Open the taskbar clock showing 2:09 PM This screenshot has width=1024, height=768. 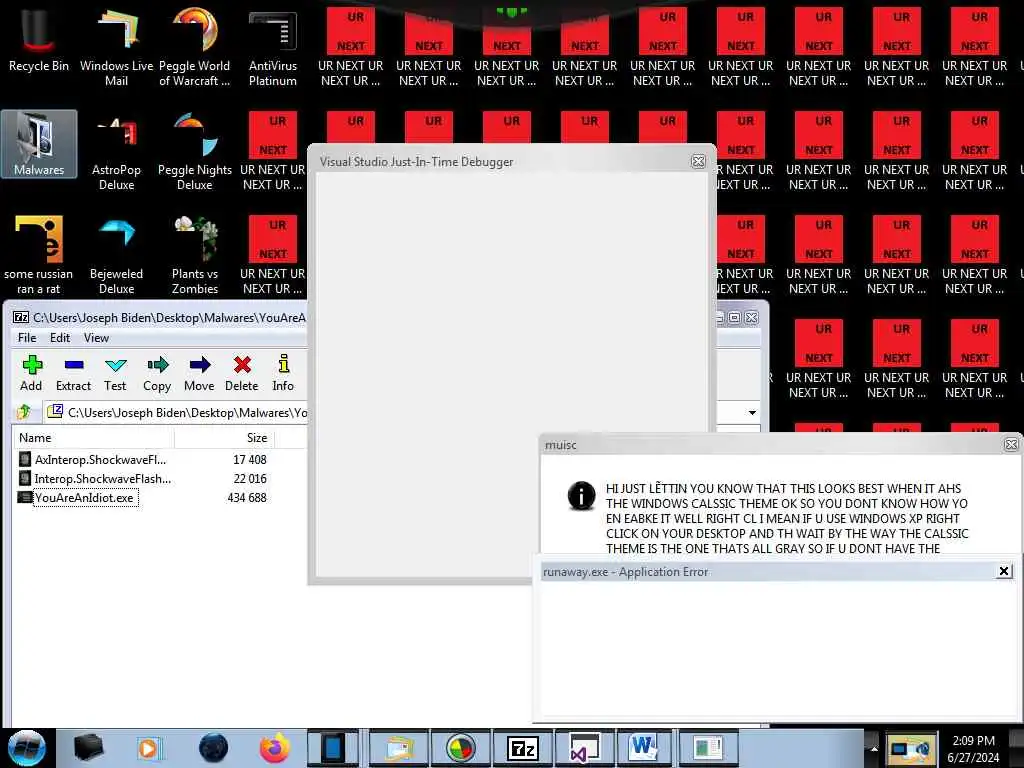pyautogui.click(x=973, y=748)
